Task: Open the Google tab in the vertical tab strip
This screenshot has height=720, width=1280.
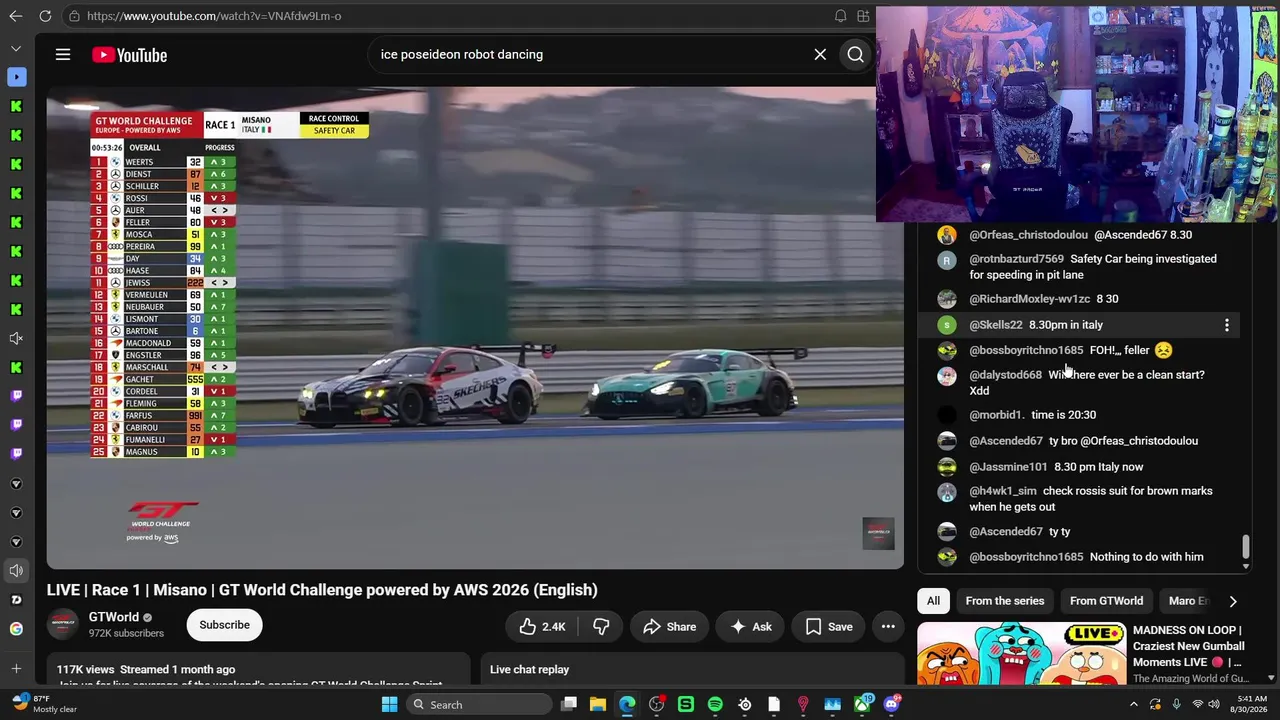Action: click(16, 629)
